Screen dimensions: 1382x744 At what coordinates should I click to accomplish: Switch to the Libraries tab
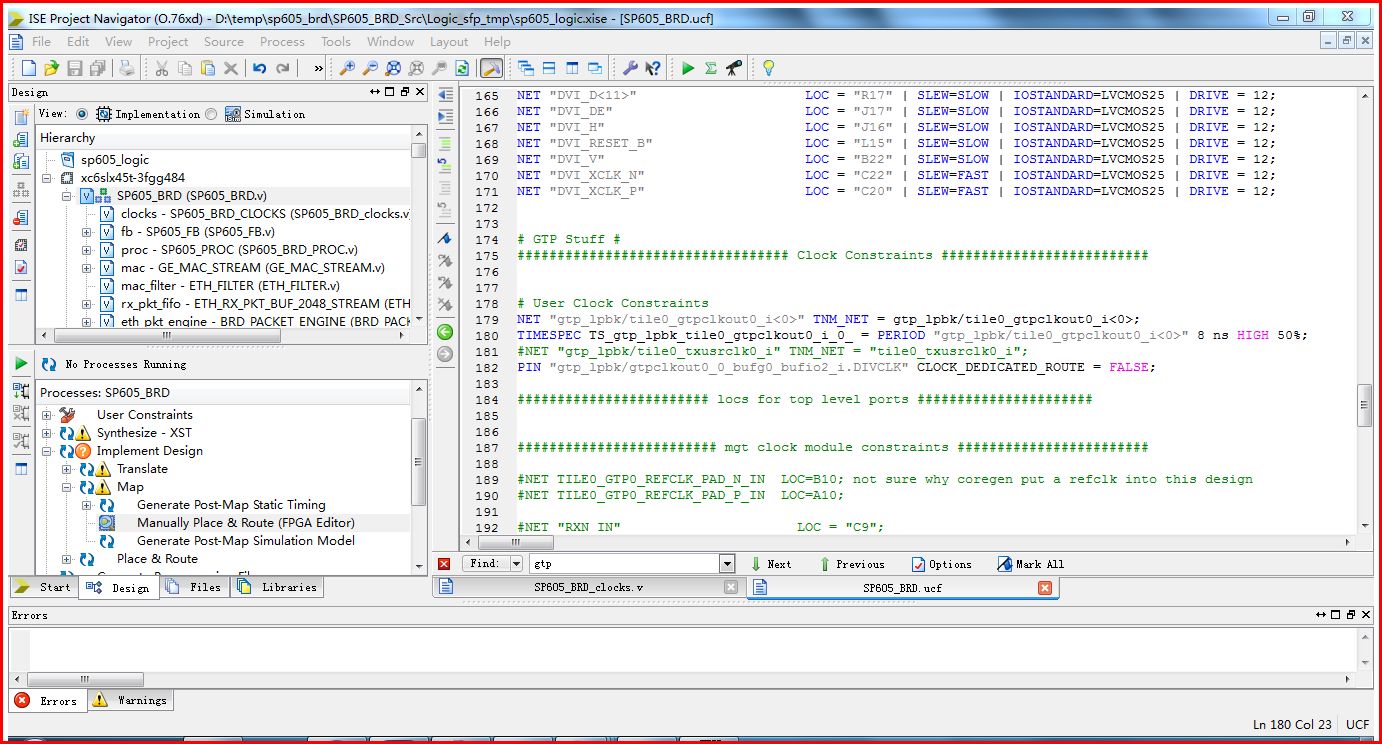click(x=277, y=587)
